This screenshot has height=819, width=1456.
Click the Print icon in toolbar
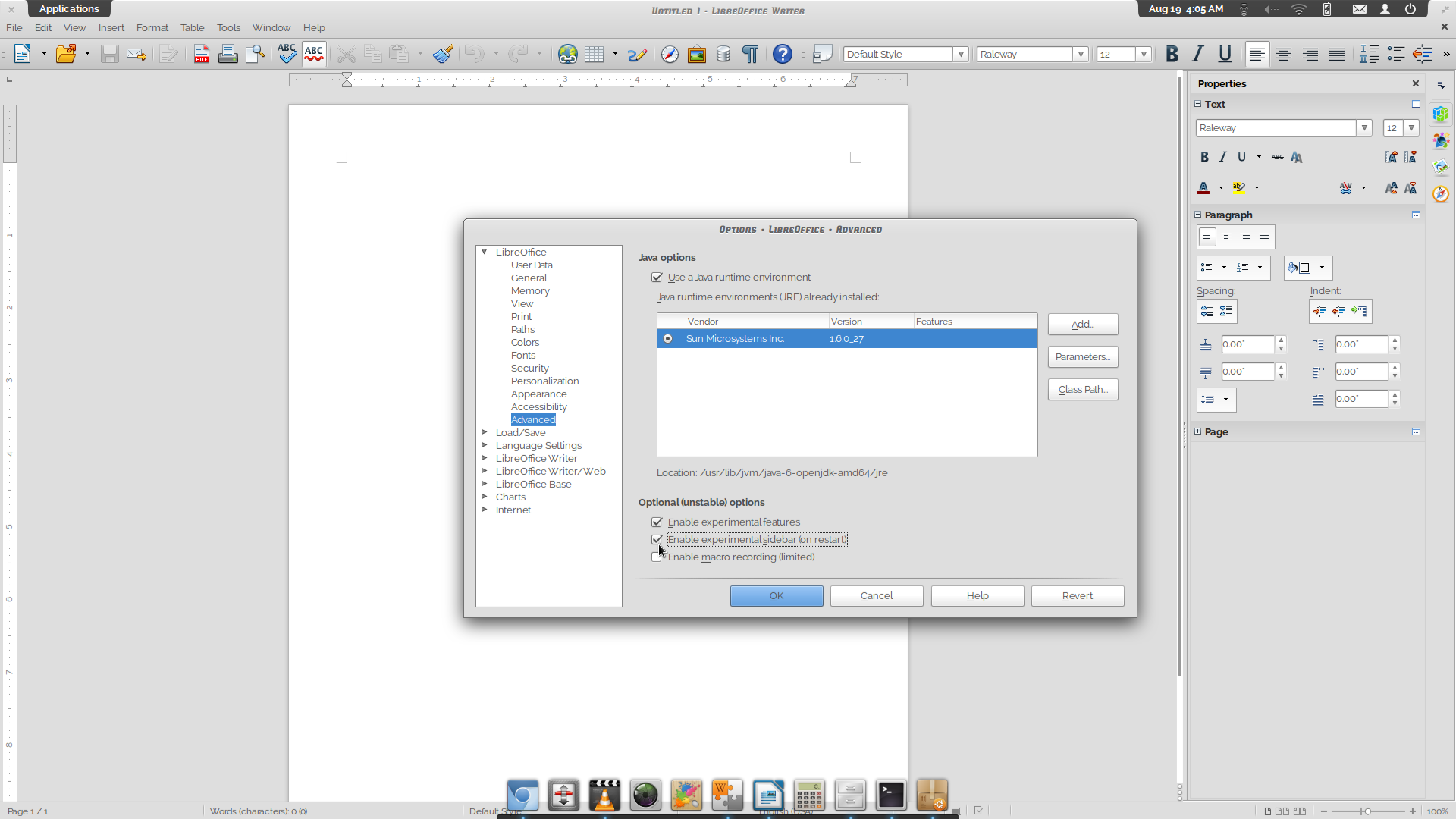pos(227,54)
